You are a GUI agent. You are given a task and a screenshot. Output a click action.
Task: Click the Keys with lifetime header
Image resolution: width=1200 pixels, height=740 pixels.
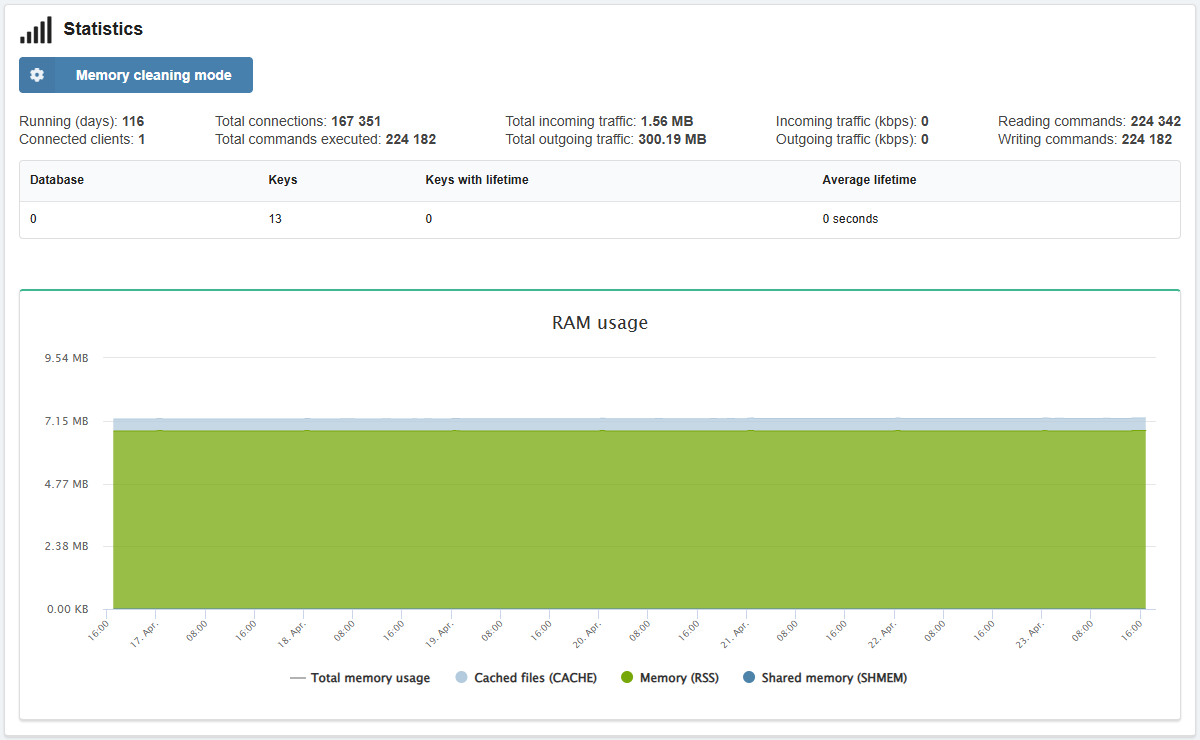pos(477,180)
